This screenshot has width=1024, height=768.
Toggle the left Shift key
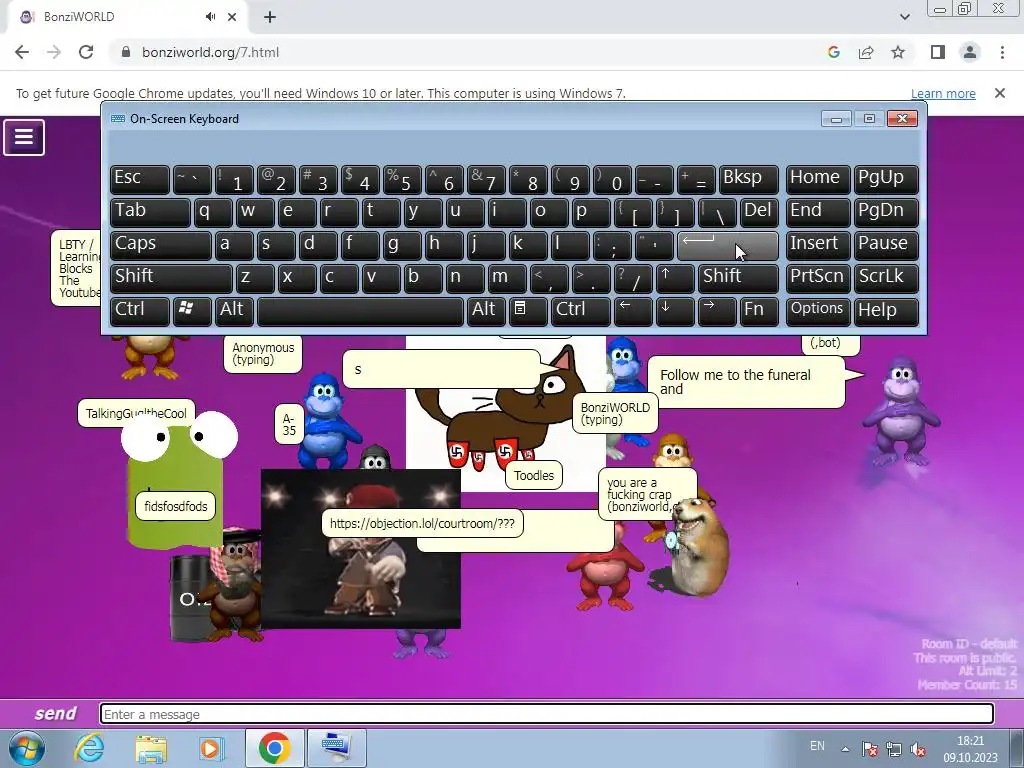tap(171, 278)
